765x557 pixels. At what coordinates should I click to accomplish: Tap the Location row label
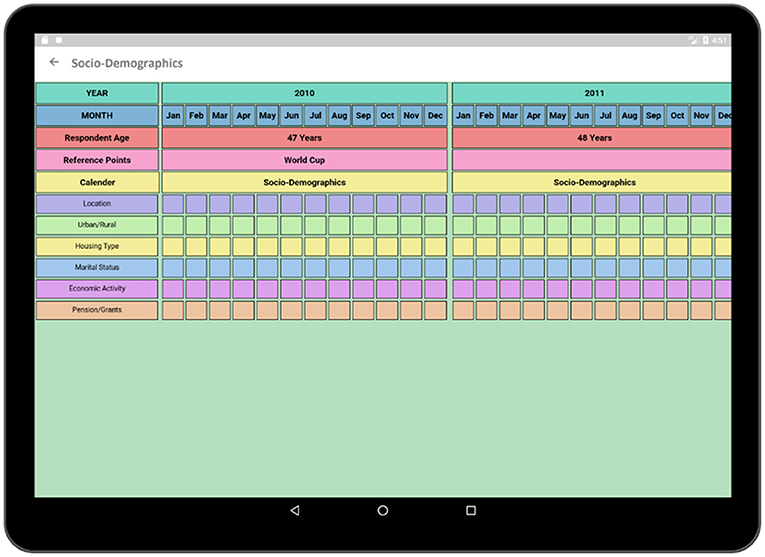click(97, 204)
